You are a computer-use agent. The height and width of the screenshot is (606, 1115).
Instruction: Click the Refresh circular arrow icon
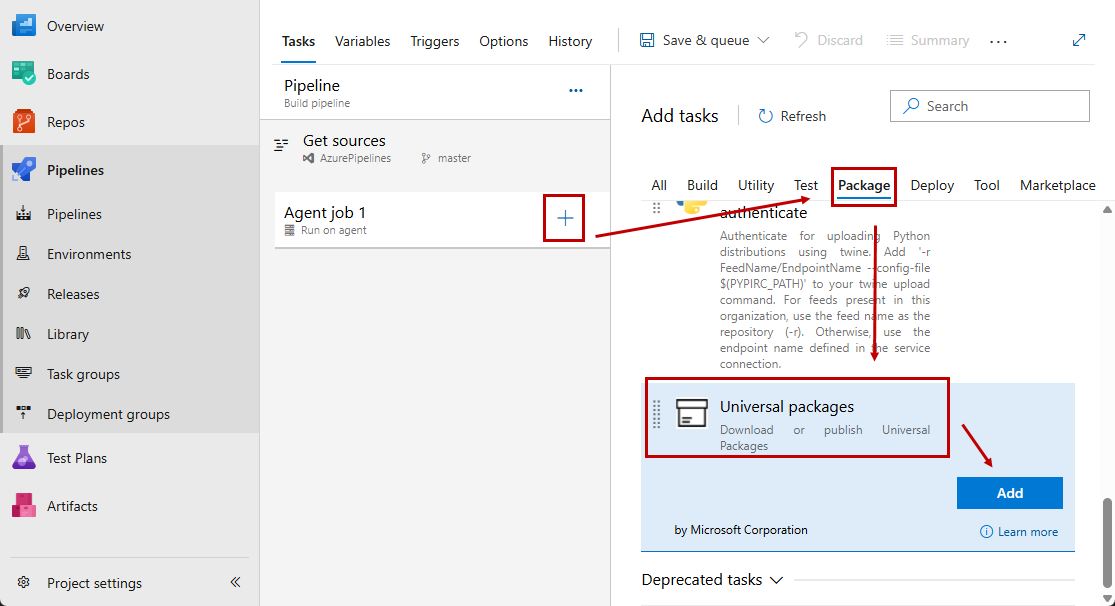(765, 116)
